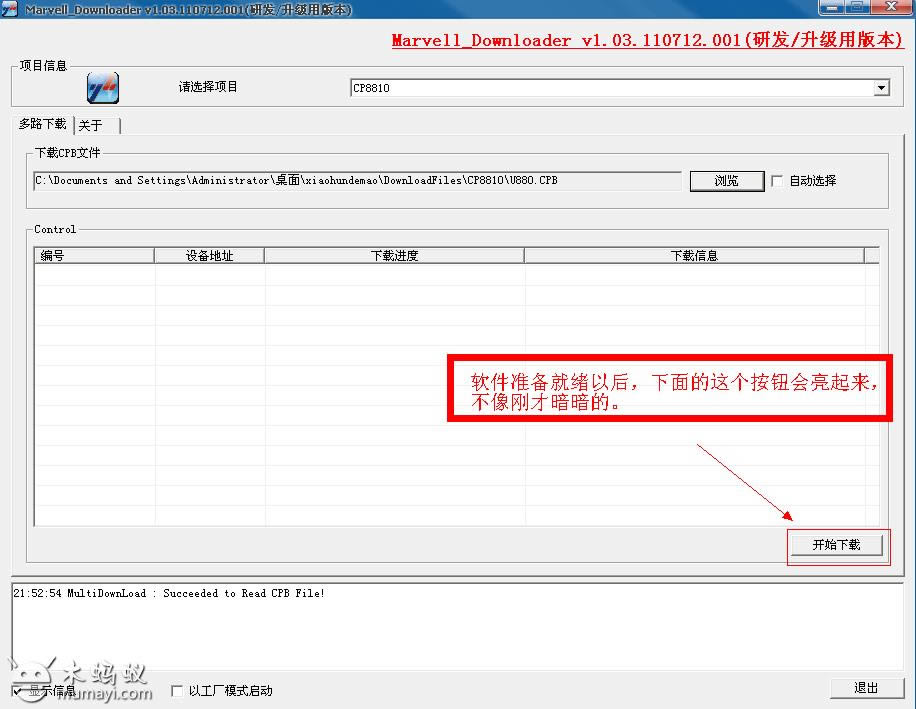The width and height of the screenshot is (916, 709).
Task: Maximize the Marvell_Downloader window
Action: point(856,7)
